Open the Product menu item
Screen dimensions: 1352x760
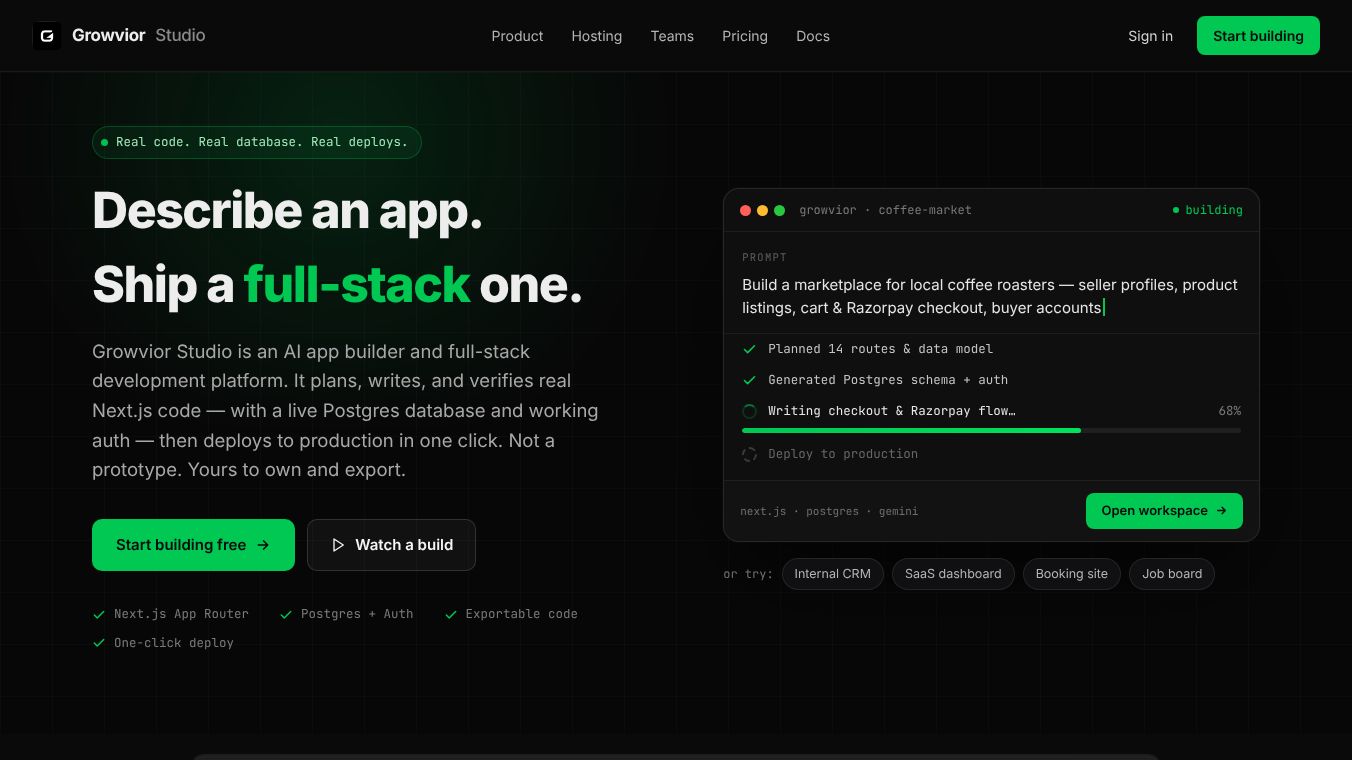coord(517,36)
